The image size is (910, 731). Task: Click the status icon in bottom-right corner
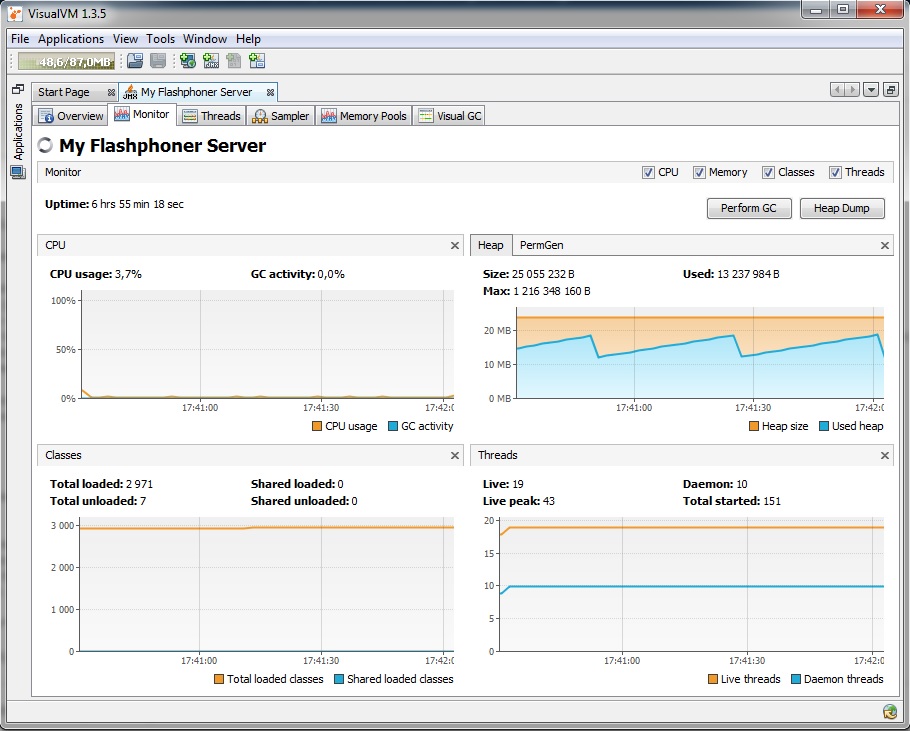(x=890, y=712)
